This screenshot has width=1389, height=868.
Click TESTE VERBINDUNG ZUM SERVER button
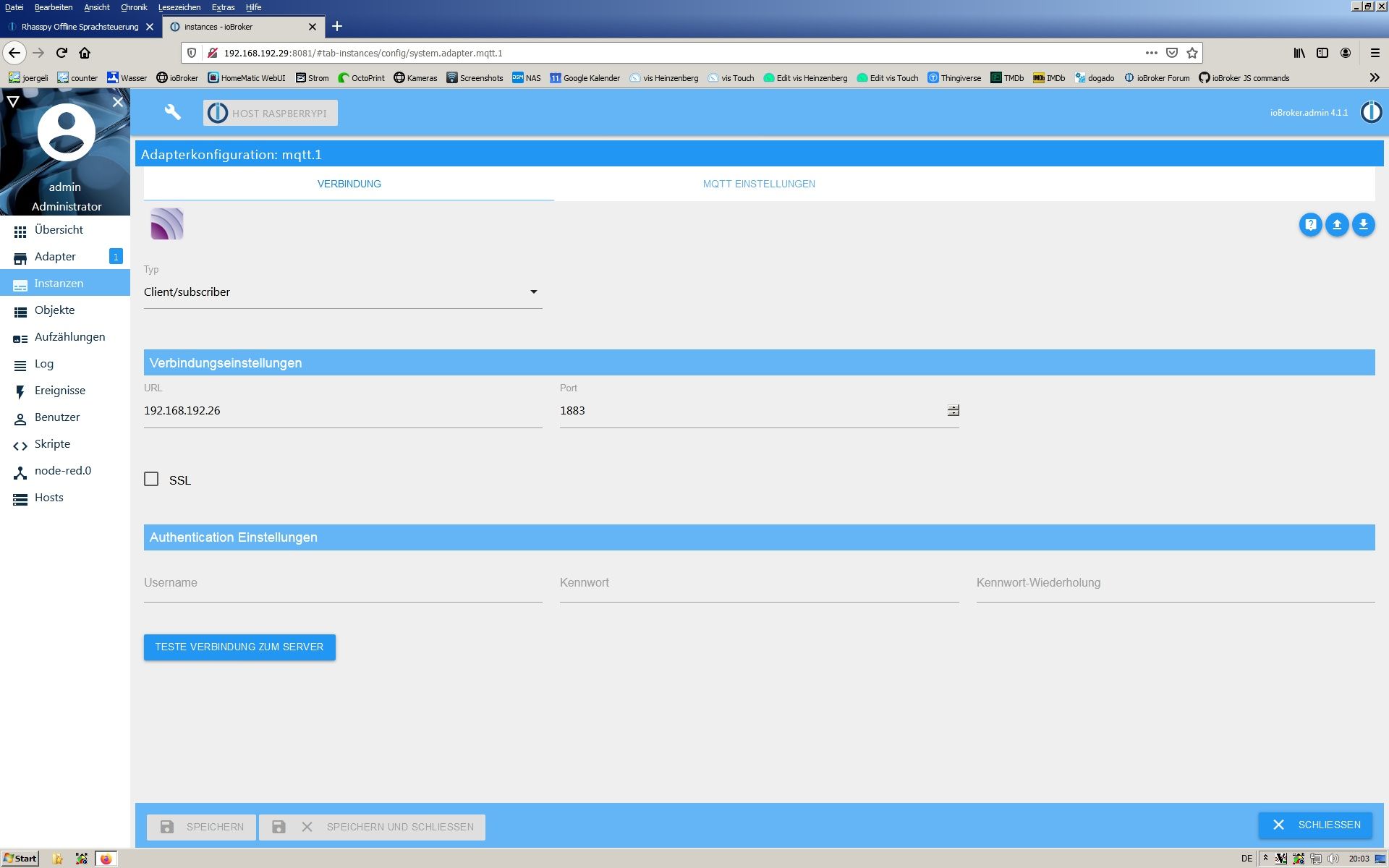click(239, 646)
